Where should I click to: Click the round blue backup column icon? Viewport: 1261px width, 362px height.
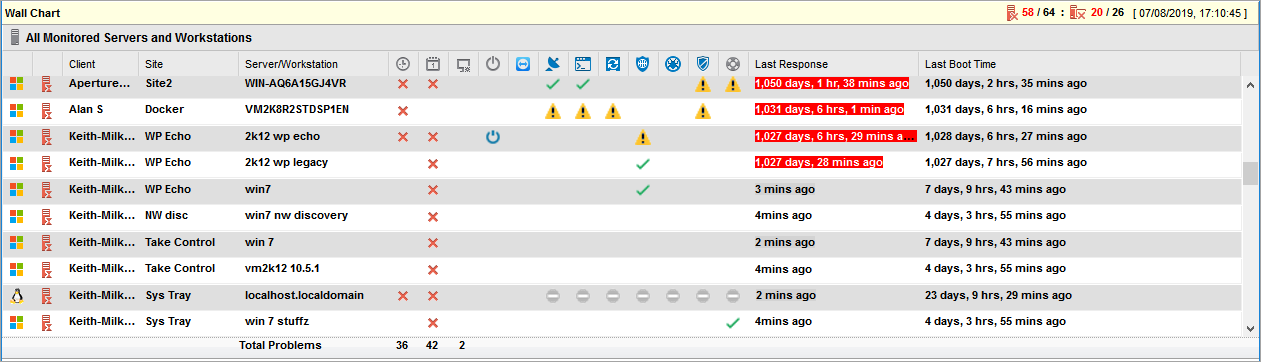[x=673, y=64]
